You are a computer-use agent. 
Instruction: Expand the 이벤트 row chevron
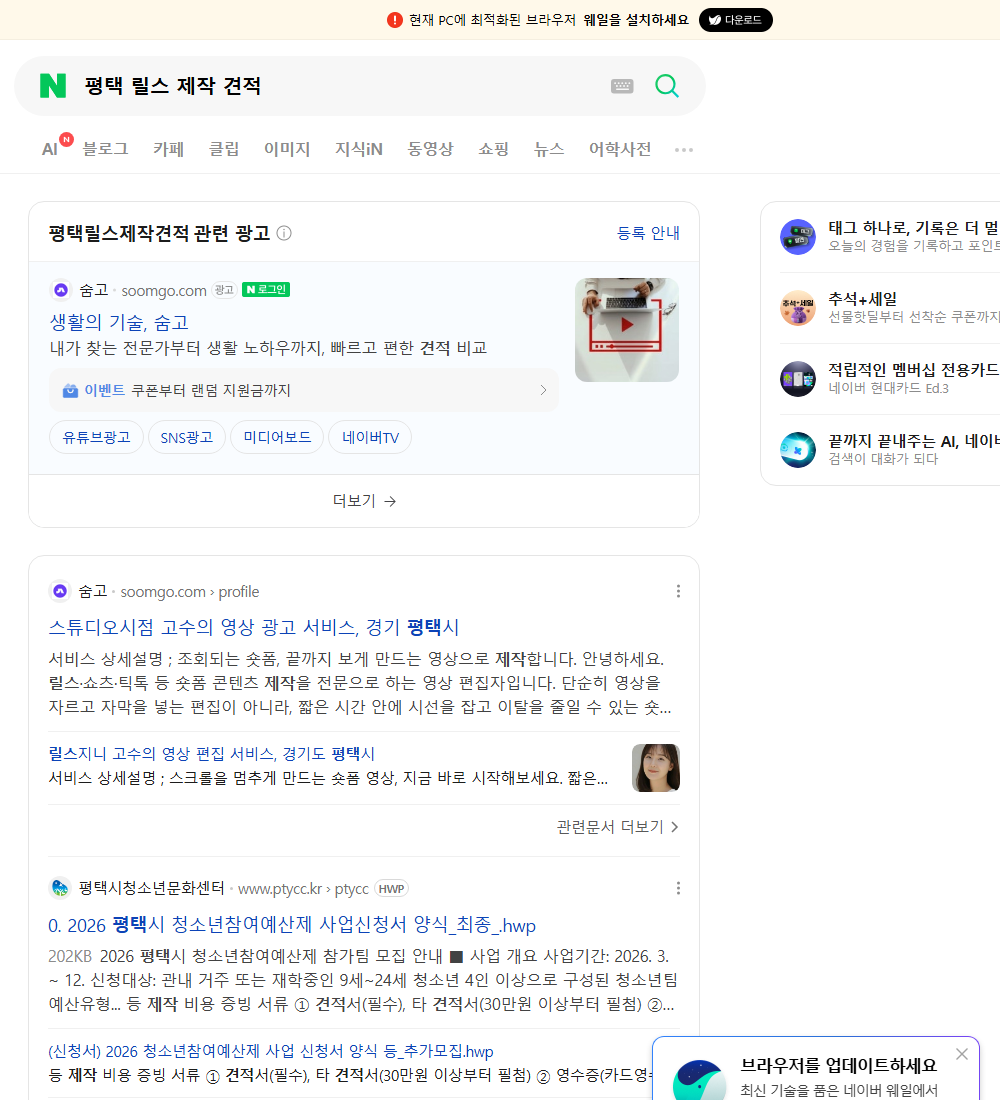[543, 390]
